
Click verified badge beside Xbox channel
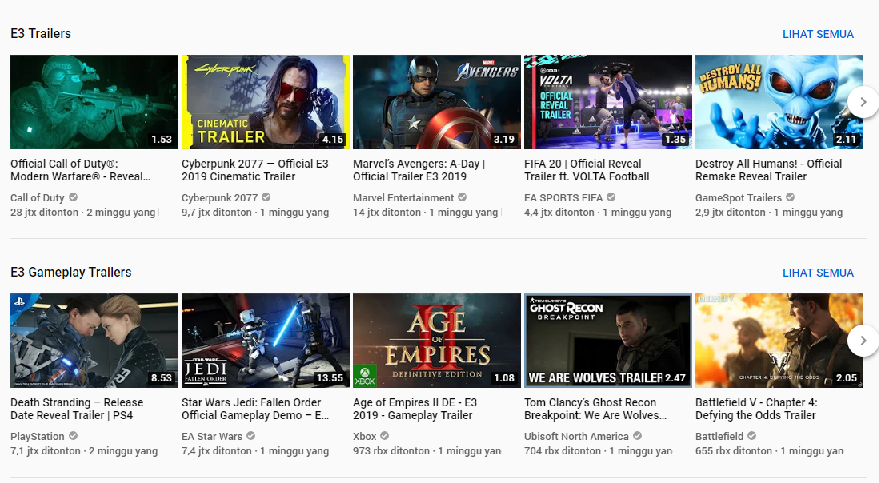click(x=385, y=436)
